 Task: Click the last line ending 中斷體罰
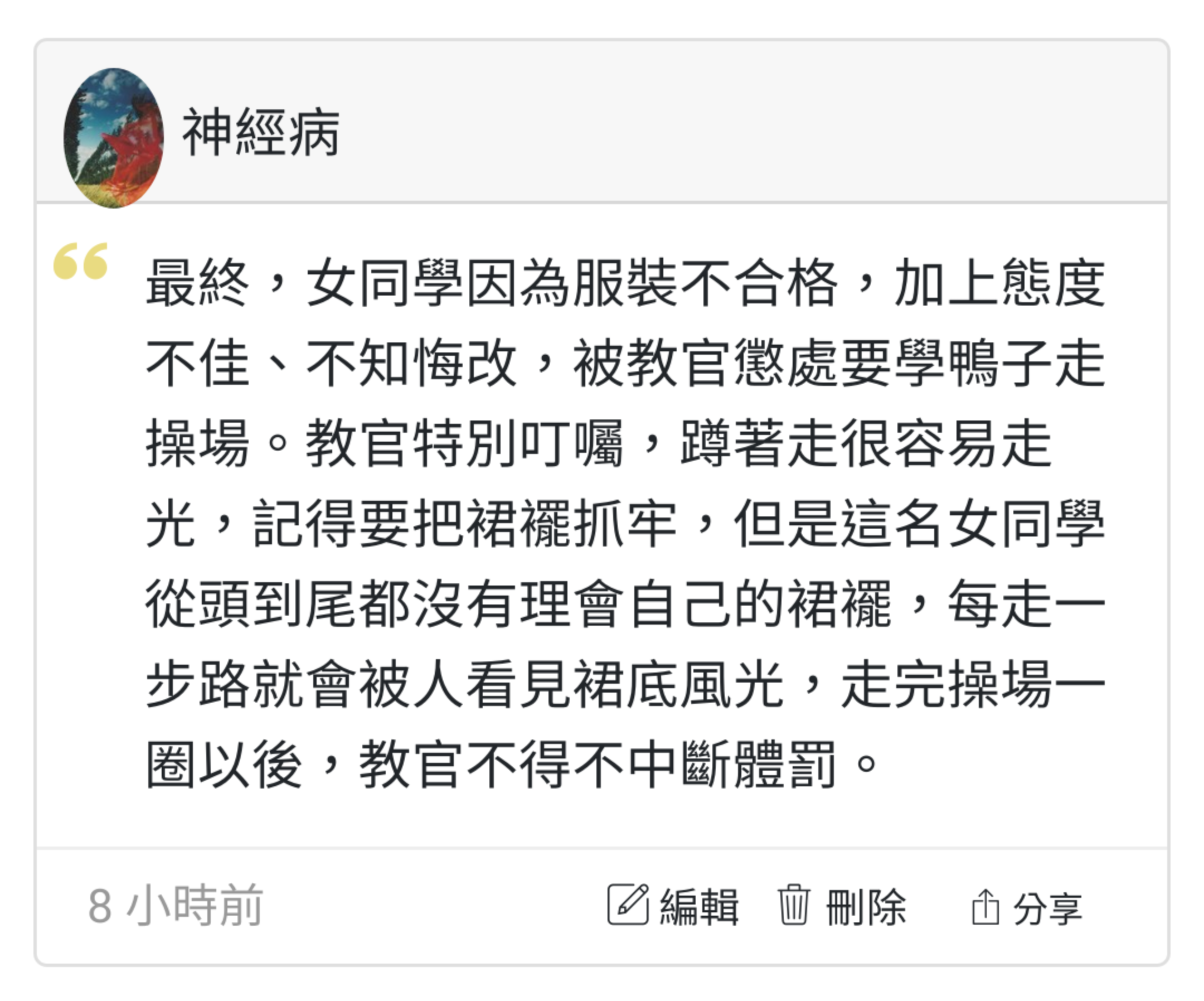pyautogui.click(x=512, y=764)
